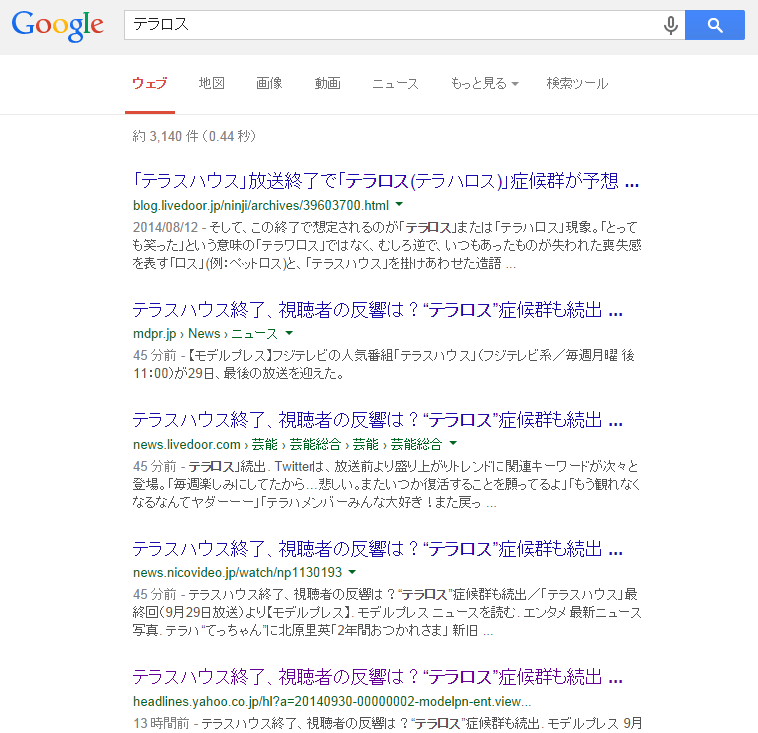Click the blue magnifier search button
The image size is (758, 733).
point(714,25)
